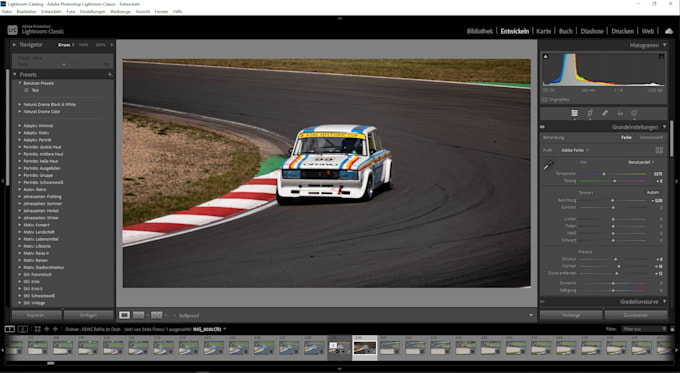Expand the Adaptiv: Himmel preset group
This screenshot has width=680, height=373.
pos(20,126)
